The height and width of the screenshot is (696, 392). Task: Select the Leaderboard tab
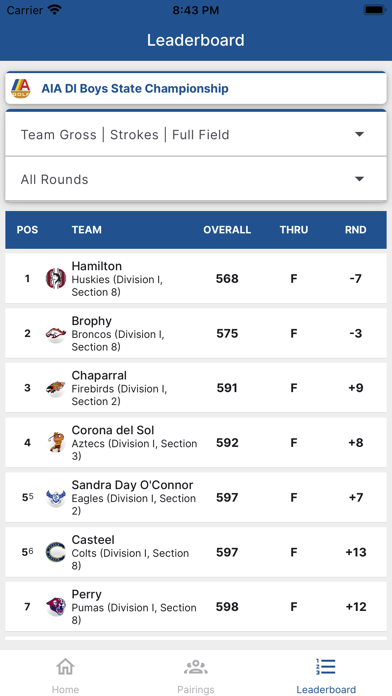click(x=326, y=676)
